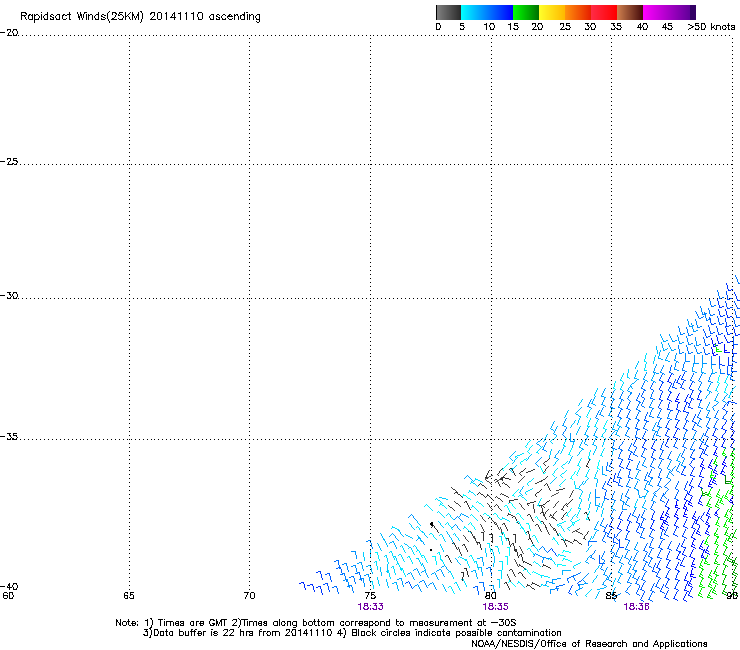This screenshot has height=650, width=740.
Task: Click the purple time label 18:38
Action: click(636, 607)
